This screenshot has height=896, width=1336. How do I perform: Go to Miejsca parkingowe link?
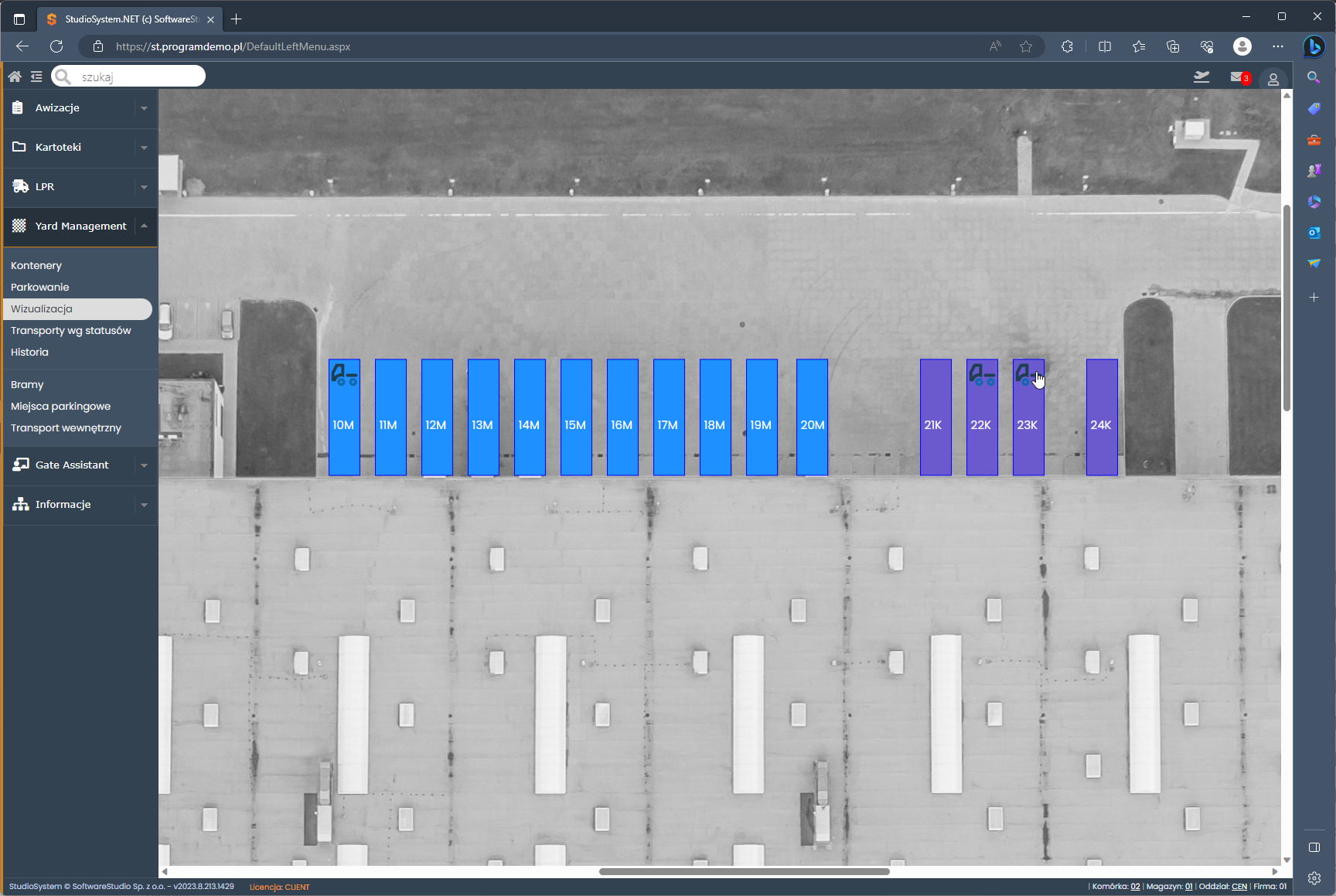[x=60, y=406]
